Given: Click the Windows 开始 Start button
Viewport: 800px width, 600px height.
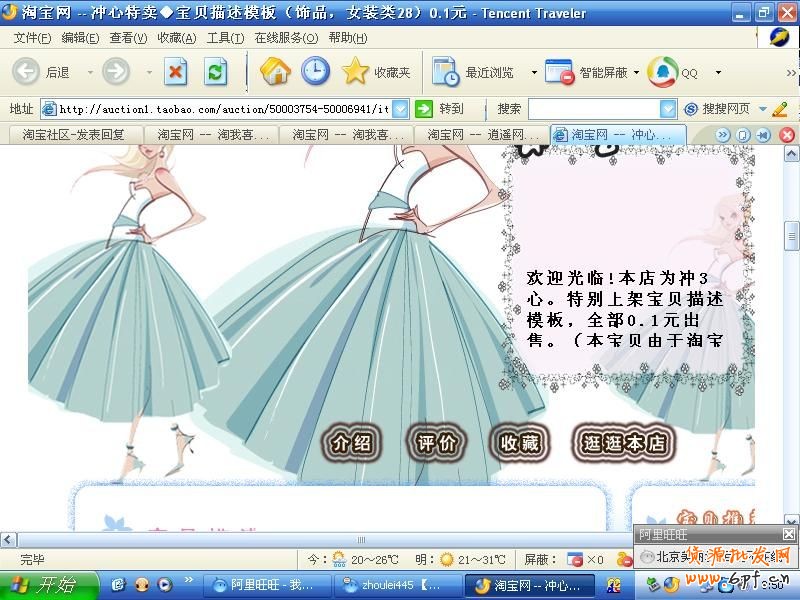Looking at the screenshot, I should pos(49,585).
